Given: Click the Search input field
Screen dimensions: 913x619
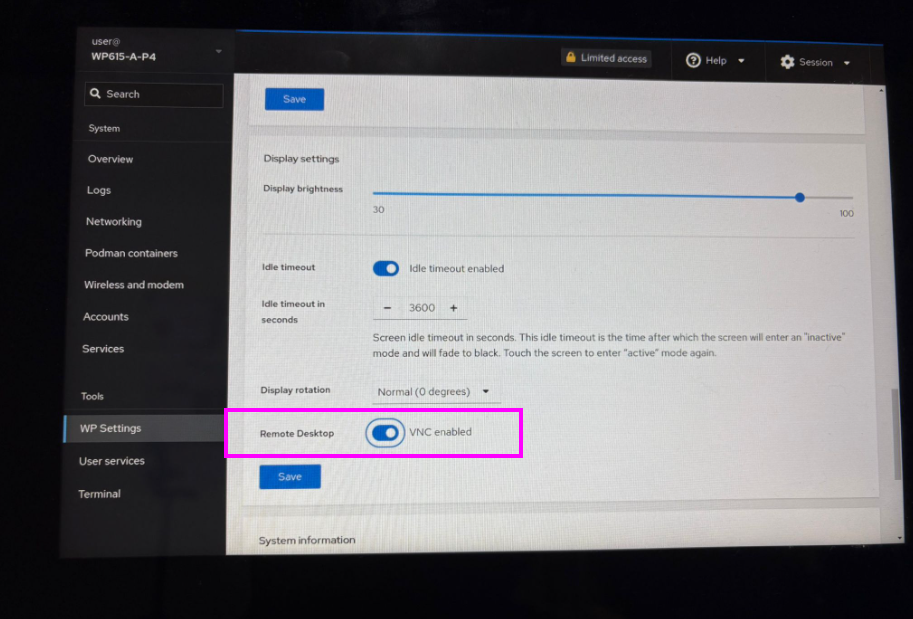Looking at the screenshot, I should (154, 94).
